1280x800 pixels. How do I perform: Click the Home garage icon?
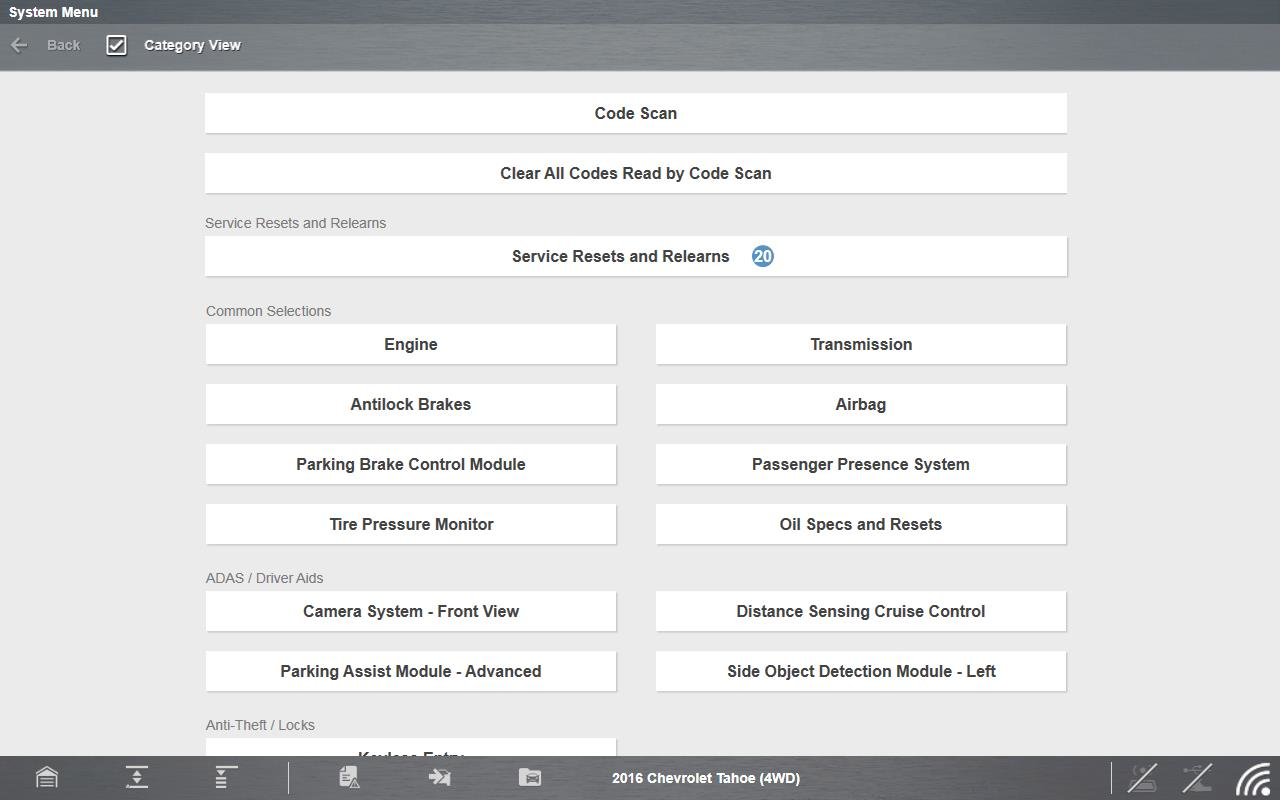(47, 777)
